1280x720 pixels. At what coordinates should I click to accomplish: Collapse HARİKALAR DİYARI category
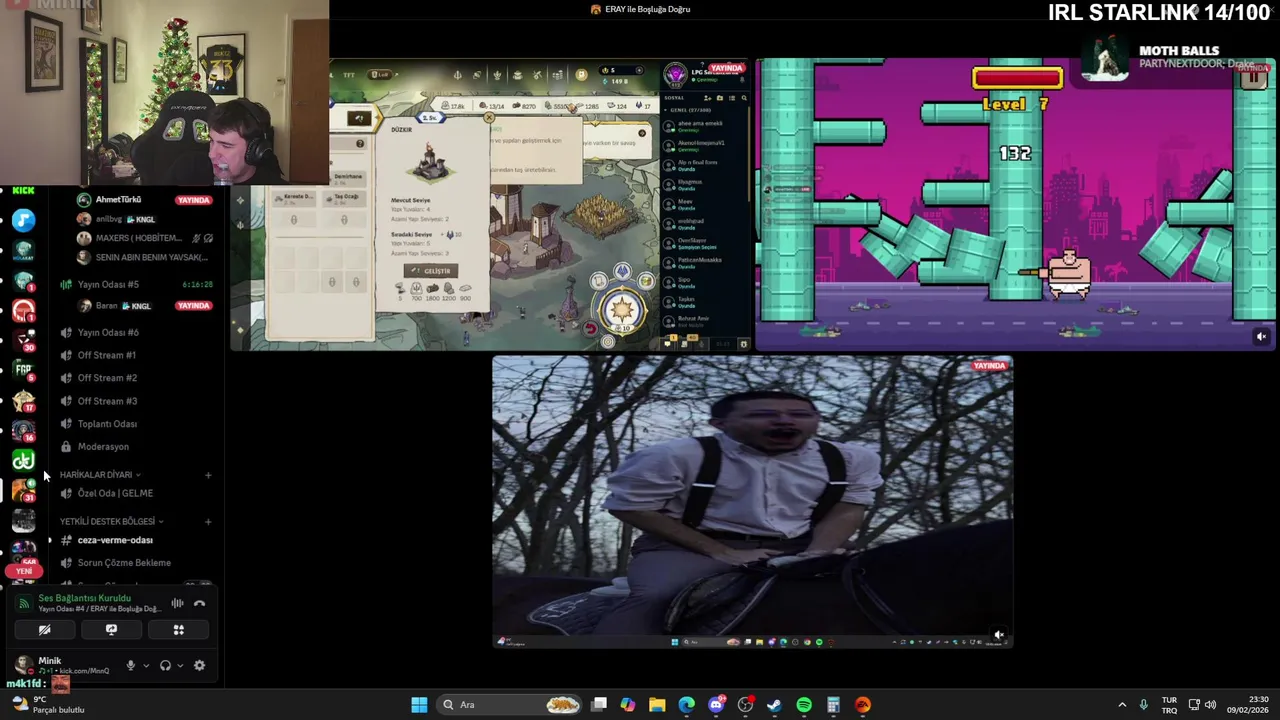(100, 475)
